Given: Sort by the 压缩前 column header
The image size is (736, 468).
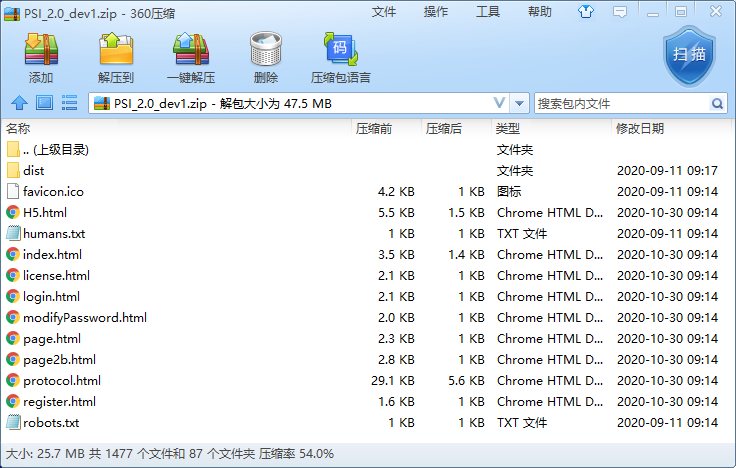Looking at the screenshot, I should (374, 129).
